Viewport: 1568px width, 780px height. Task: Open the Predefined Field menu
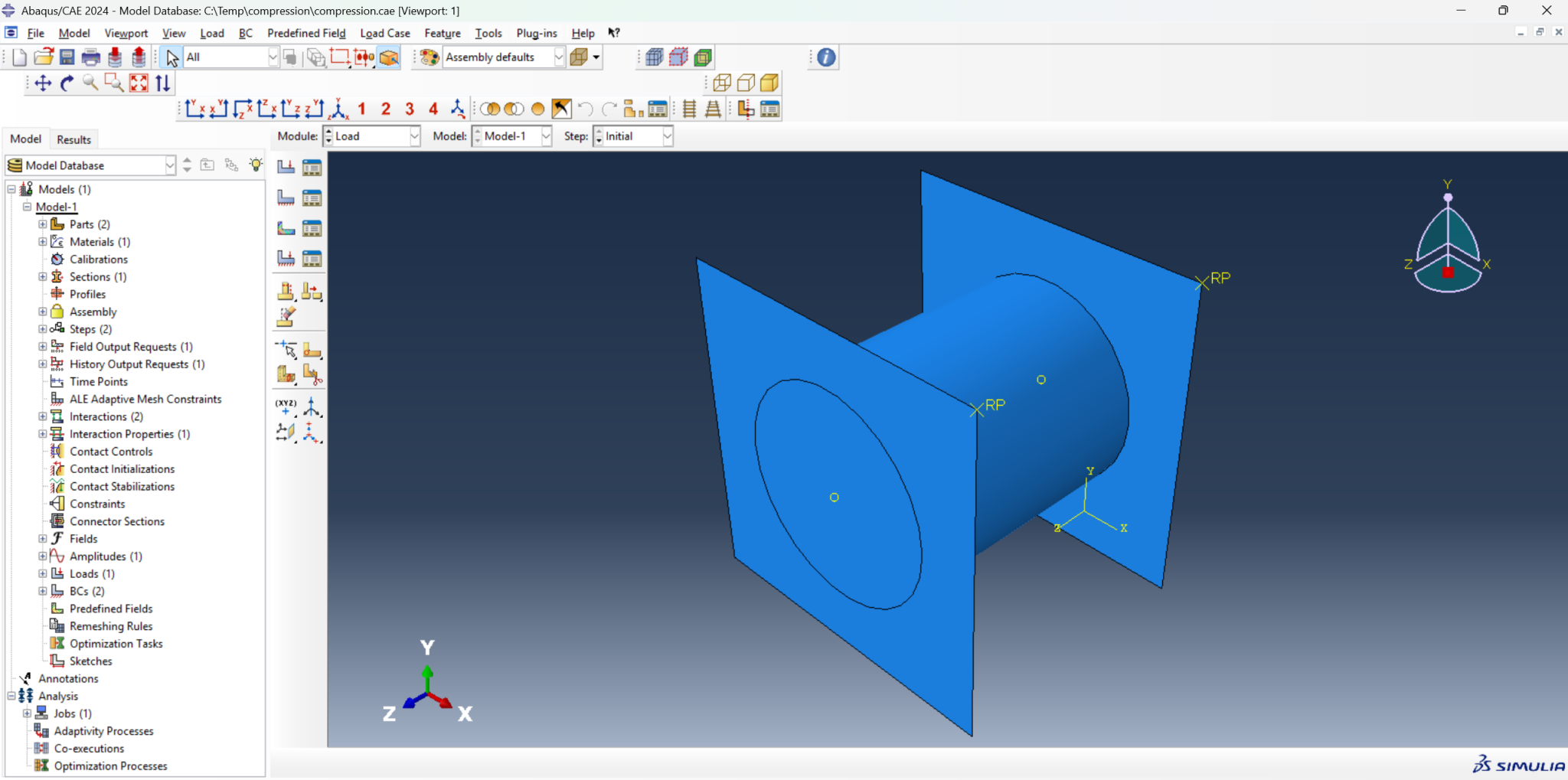point(306,33)
